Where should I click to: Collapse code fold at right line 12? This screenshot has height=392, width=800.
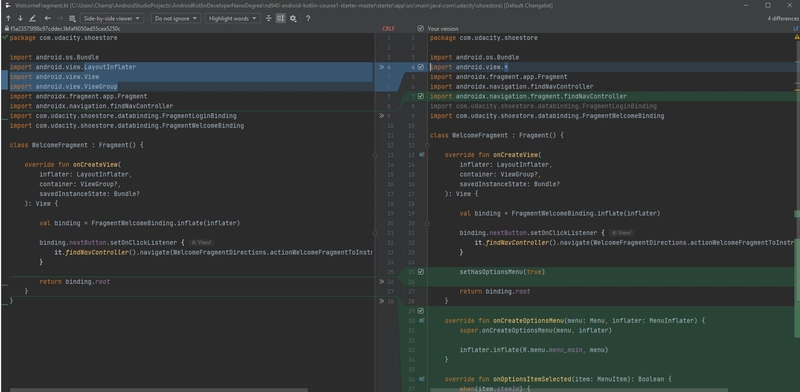click(427, 145)
